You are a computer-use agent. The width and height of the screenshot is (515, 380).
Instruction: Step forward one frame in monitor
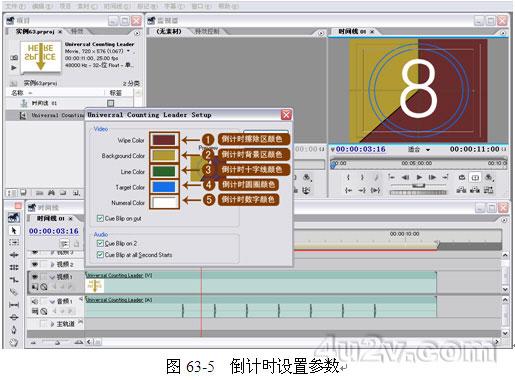[x=432, y=177]
